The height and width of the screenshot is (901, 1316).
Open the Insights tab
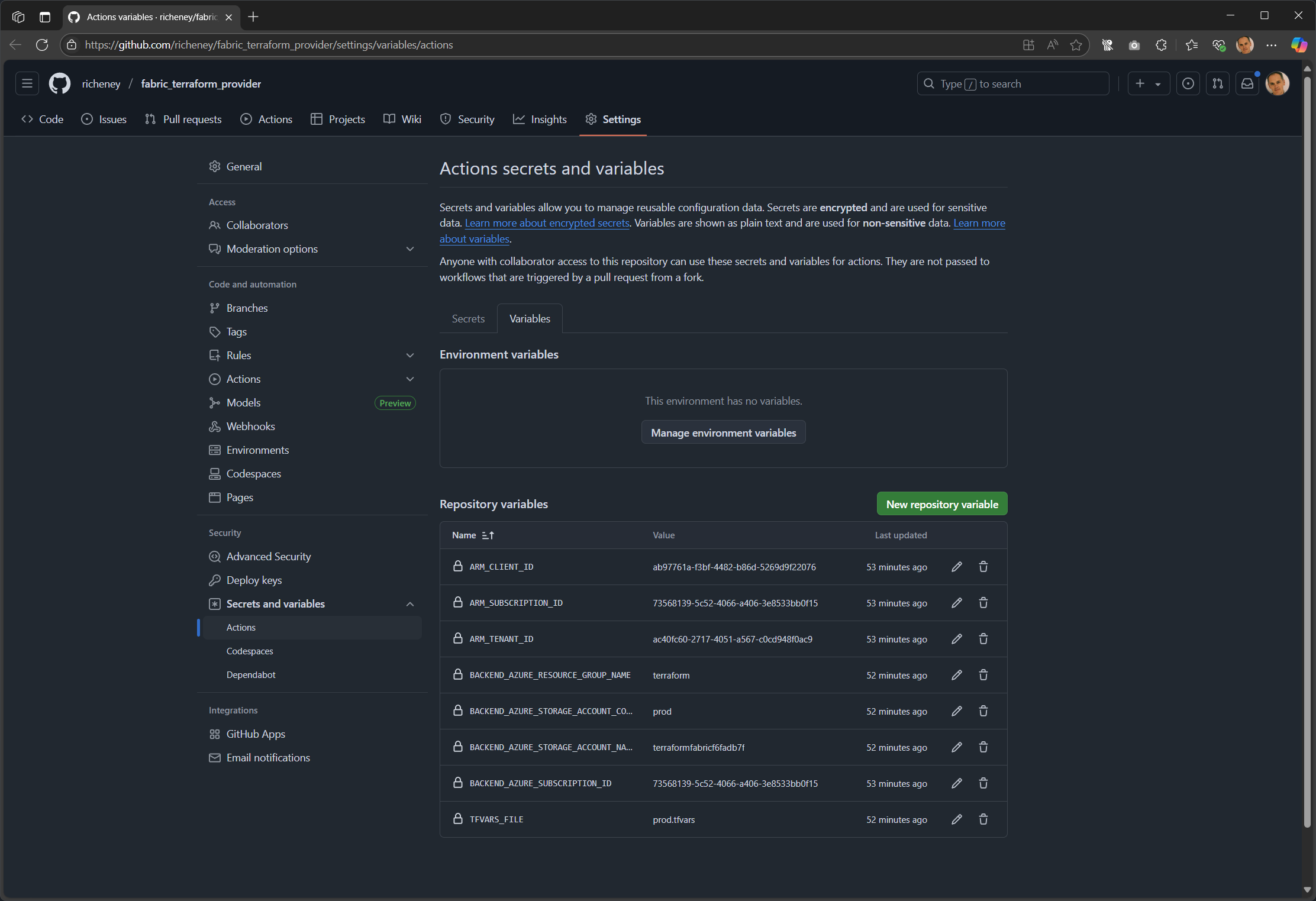[x=540, y=119]
